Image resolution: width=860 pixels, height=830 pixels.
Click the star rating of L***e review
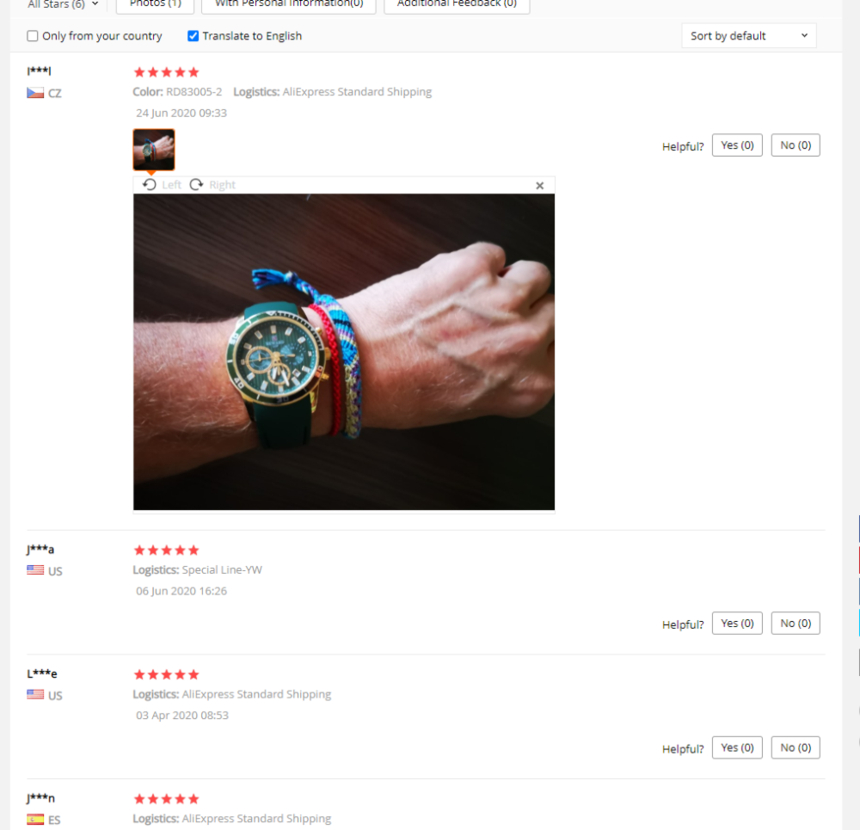click(x=166, y=674)
